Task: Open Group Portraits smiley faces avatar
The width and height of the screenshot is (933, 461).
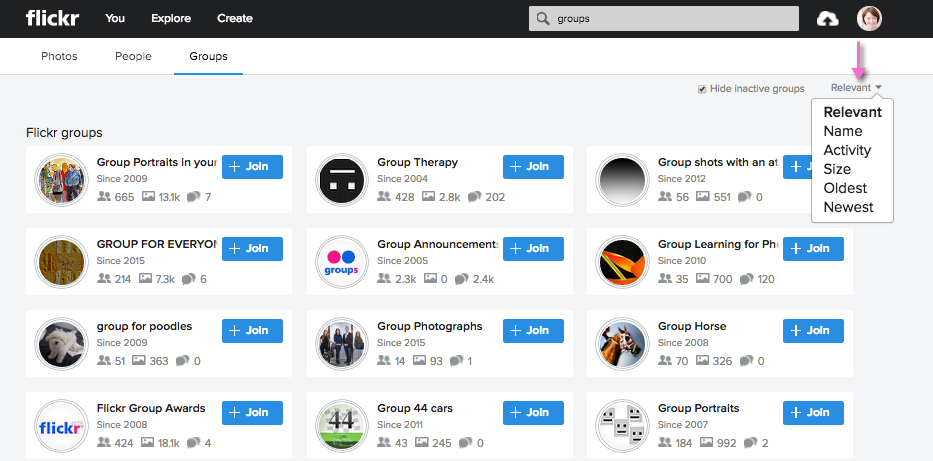Action: [622, 426]
